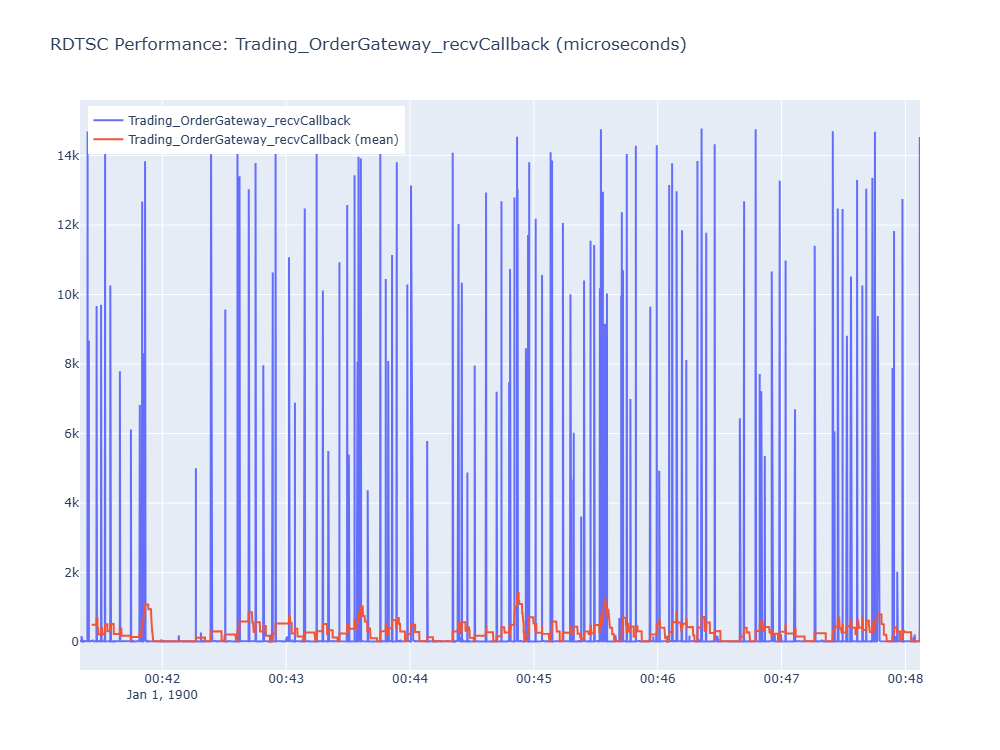Click the 00:45 x-axis tick label

point(534,679)
